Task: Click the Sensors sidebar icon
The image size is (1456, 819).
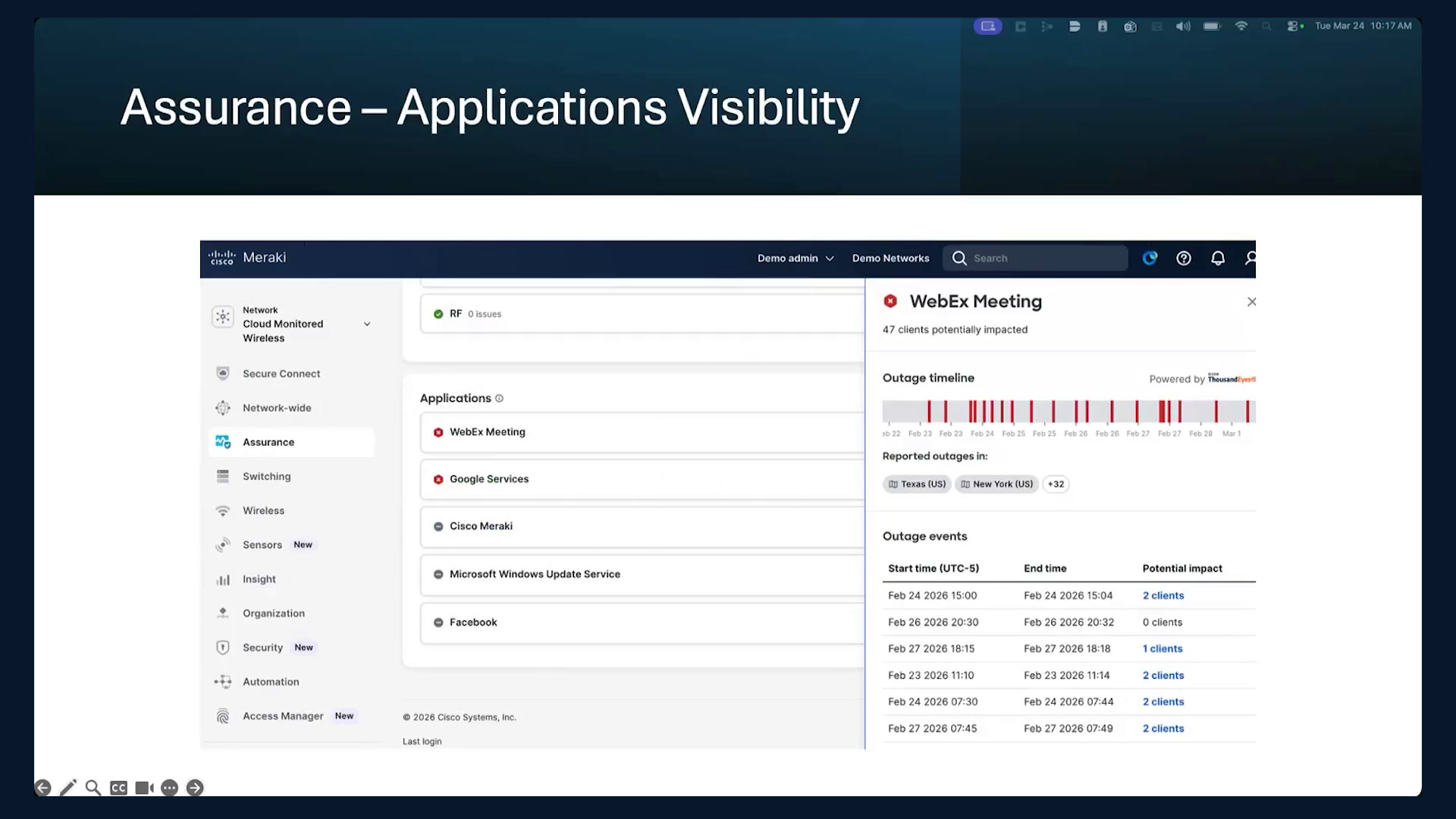Action: 223,544
